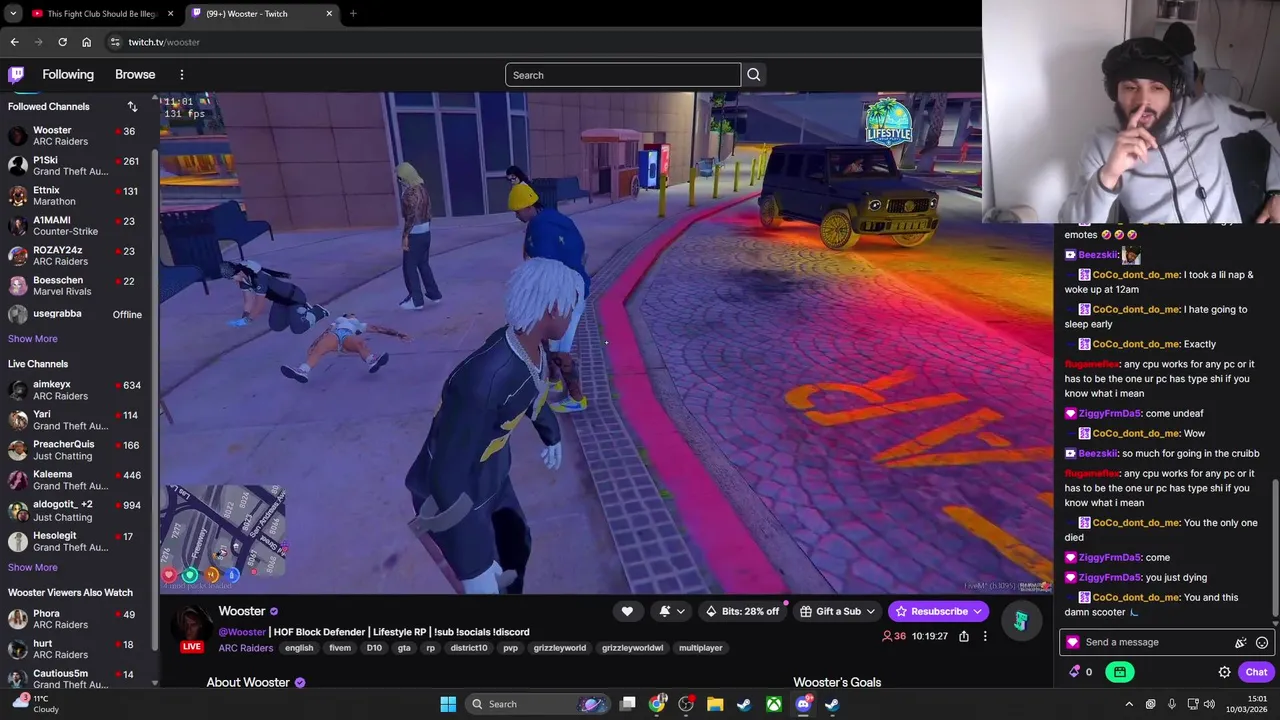Open Hesolegit live channel
Screen dimensions: 1280x720
76,541
